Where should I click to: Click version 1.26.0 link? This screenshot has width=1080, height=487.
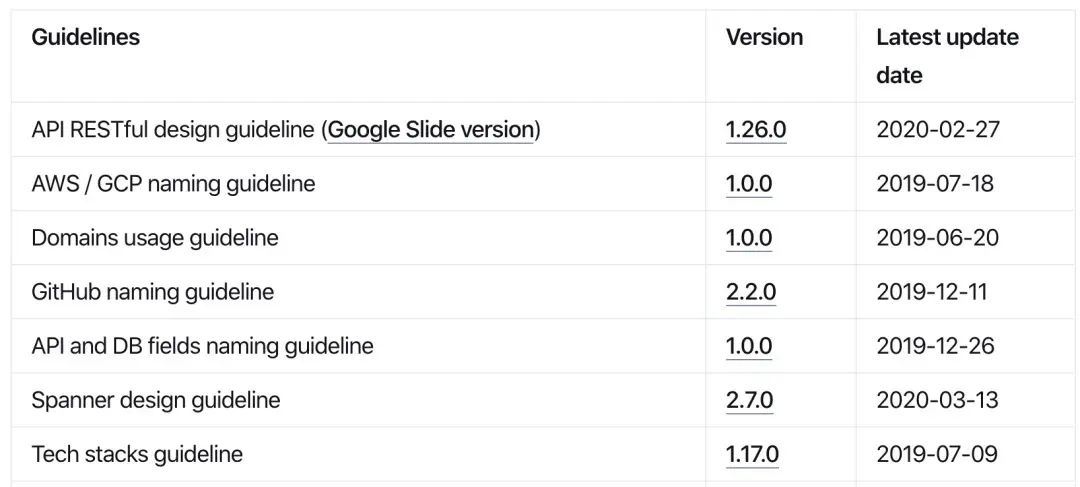tap(756, 130)
